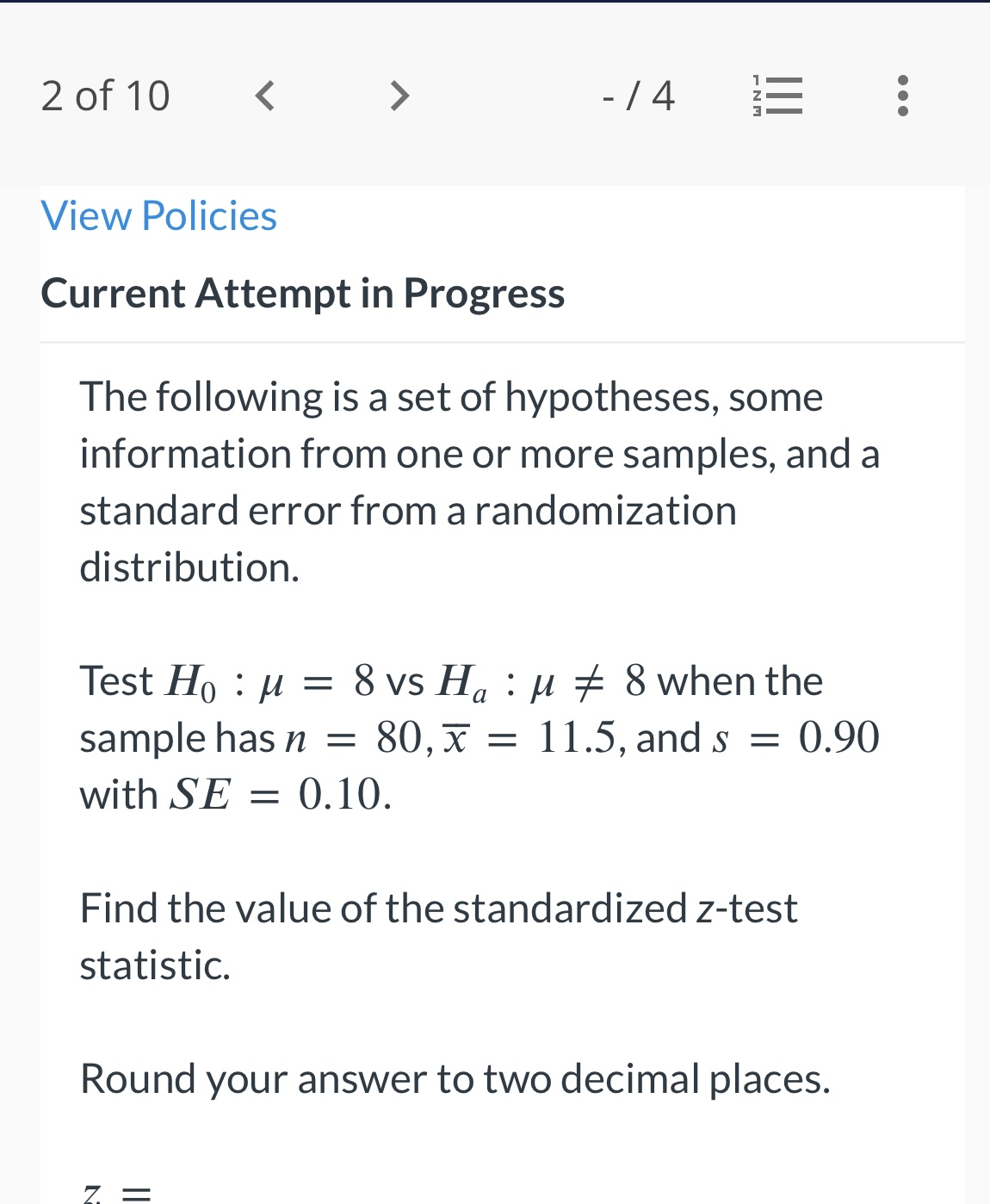Advance to the next question with forward arrow
This screenshot has height=1204, width=990.
(398, 96)
